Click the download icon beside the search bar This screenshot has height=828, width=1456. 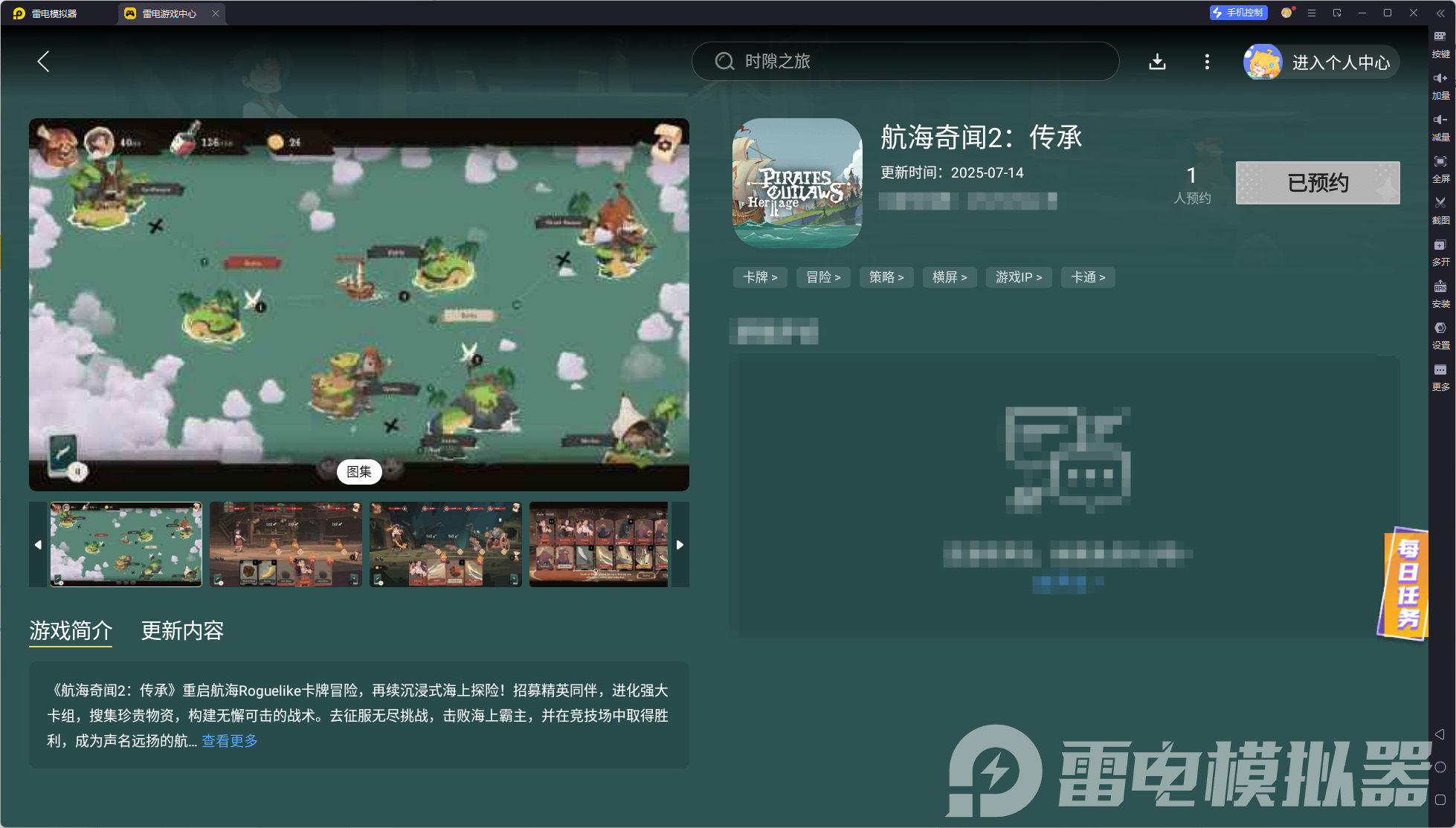[1157, 62]
